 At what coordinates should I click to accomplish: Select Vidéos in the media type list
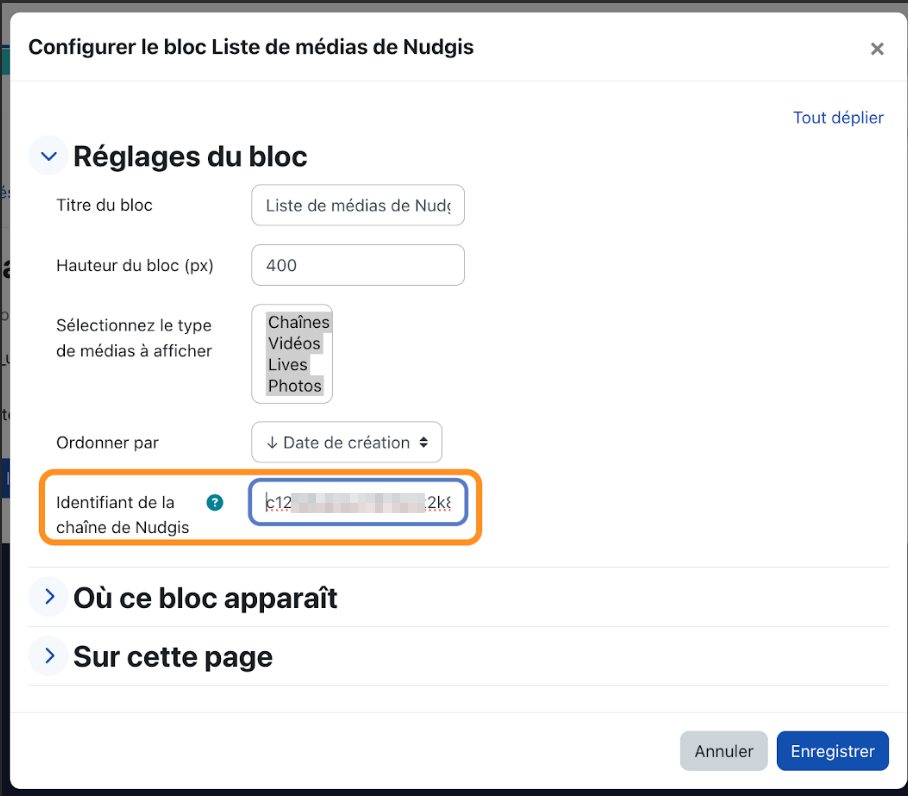(294, 343)
